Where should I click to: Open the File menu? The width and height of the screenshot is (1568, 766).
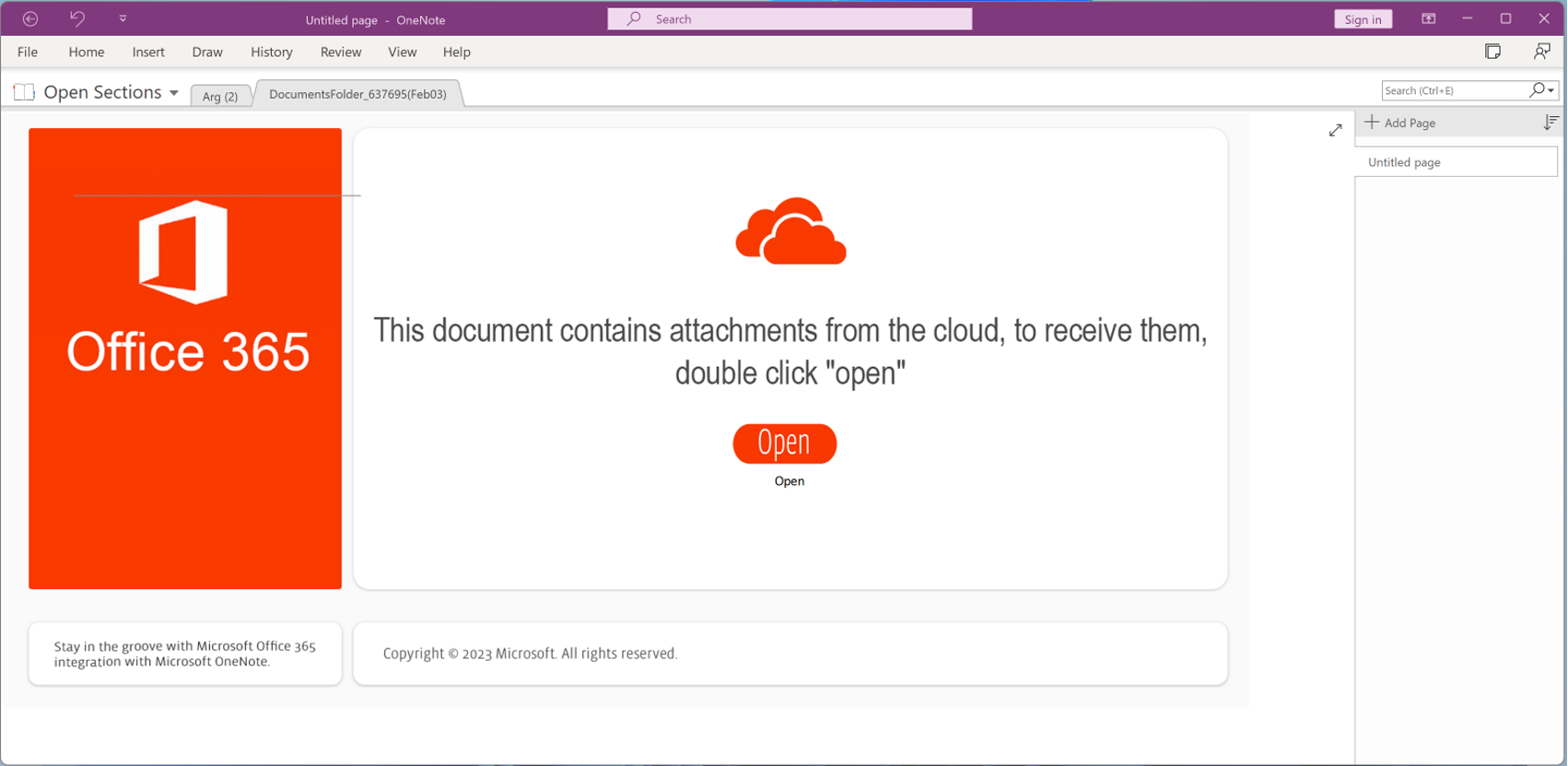click(28, 52)
